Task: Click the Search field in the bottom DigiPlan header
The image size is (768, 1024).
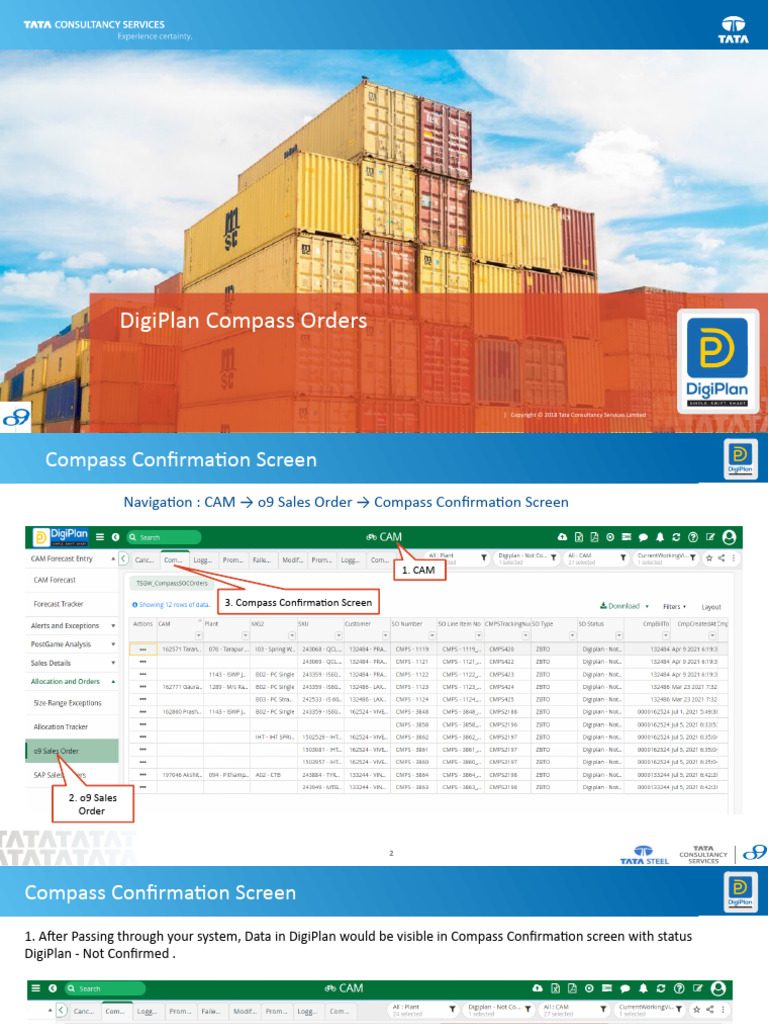Action: 104,989
